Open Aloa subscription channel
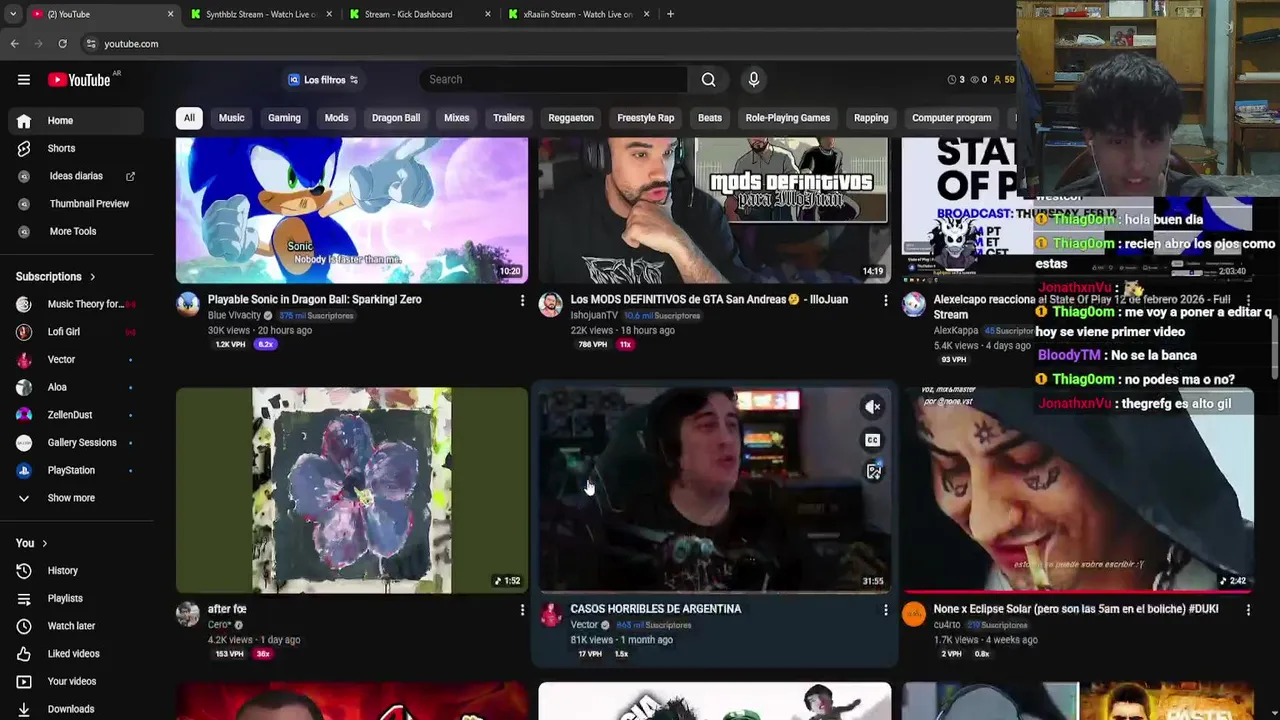 [x=76, y=387]
